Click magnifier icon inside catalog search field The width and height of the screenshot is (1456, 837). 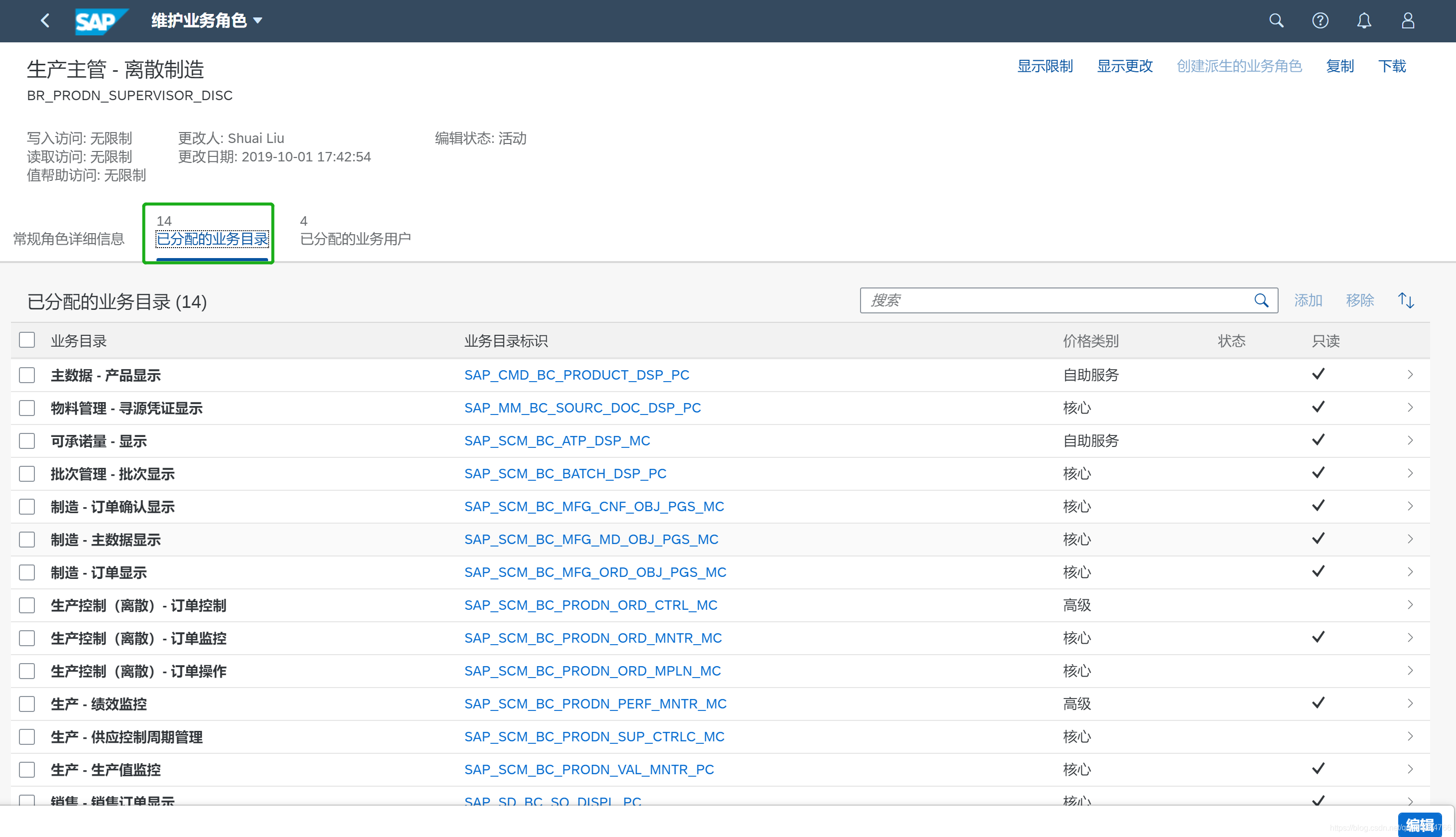[1261, 300]
